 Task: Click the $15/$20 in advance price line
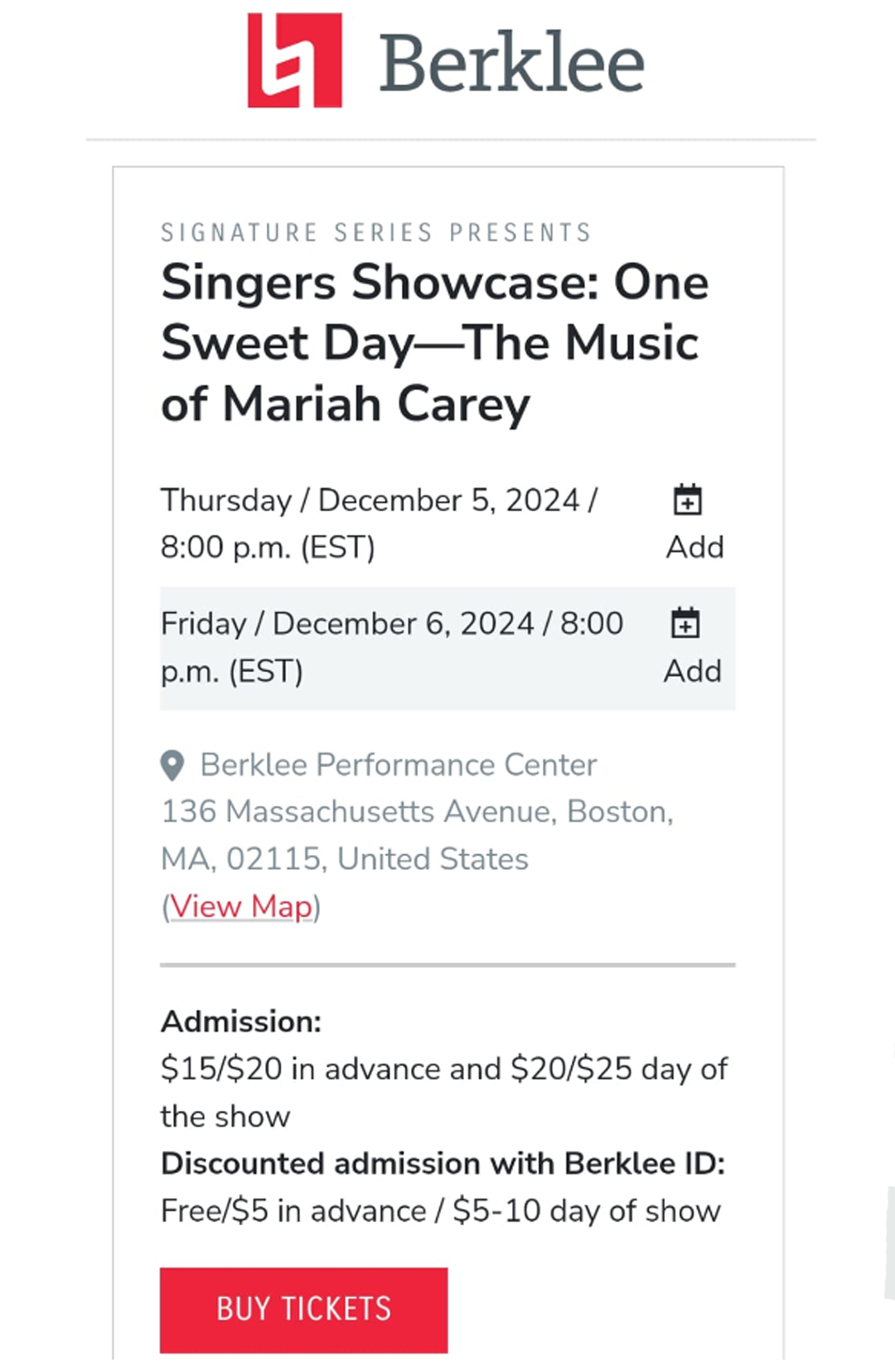[444, 1070]
